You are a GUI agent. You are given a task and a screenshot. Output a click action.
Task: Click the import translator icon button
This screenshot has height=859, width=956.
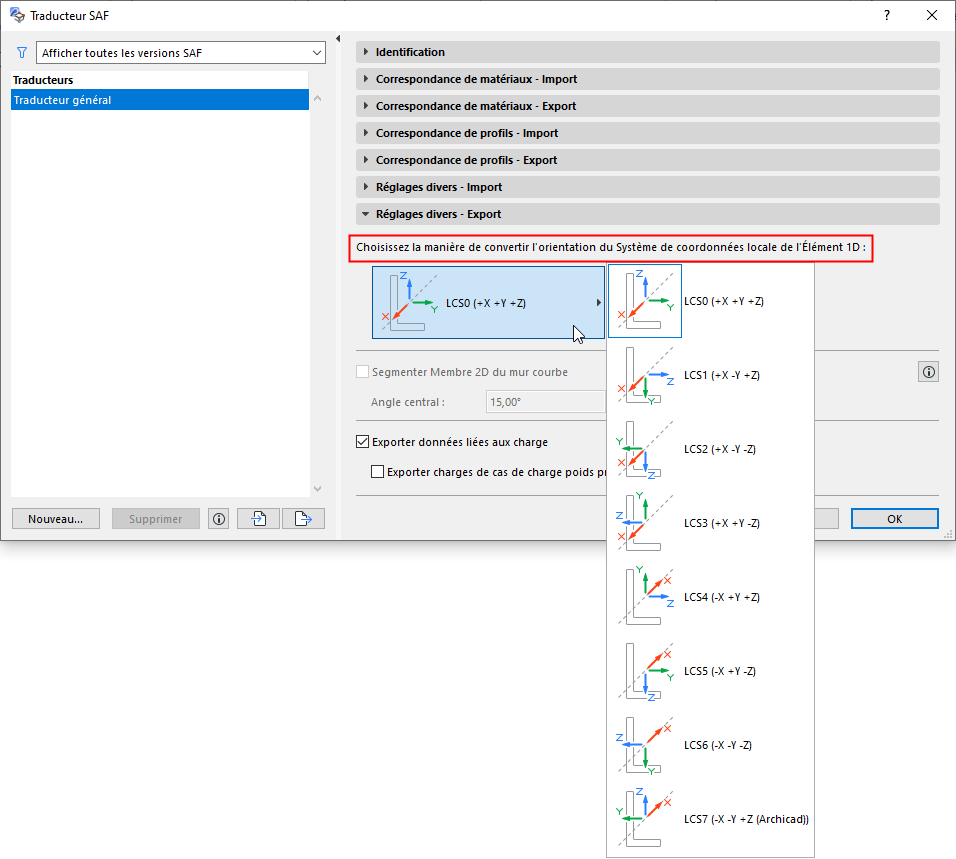tap(259, 519)
